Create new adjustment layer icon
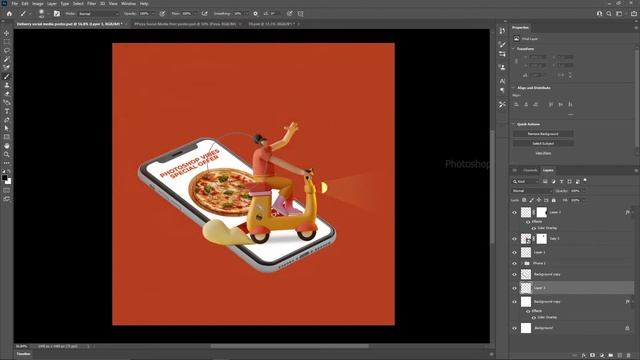The height and width of the screenshot is (360, 640). 602,356
